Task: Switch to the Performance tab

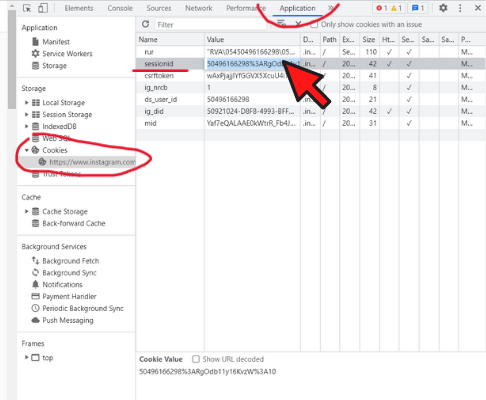Action: (x=246, y=8)
